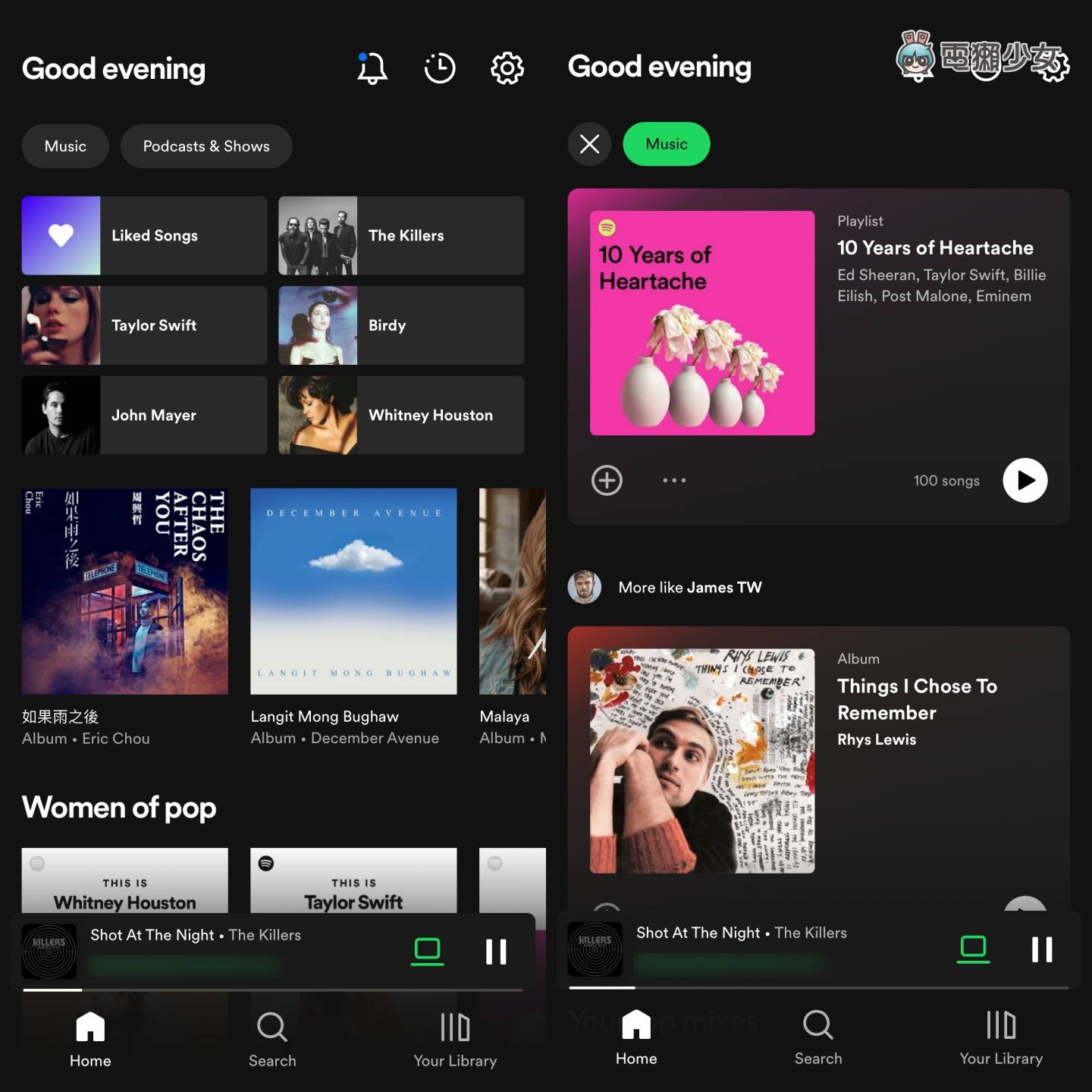Switch to the Home tab
The width and height of the screenshot is (1092, 1092).
(89, 1039)
